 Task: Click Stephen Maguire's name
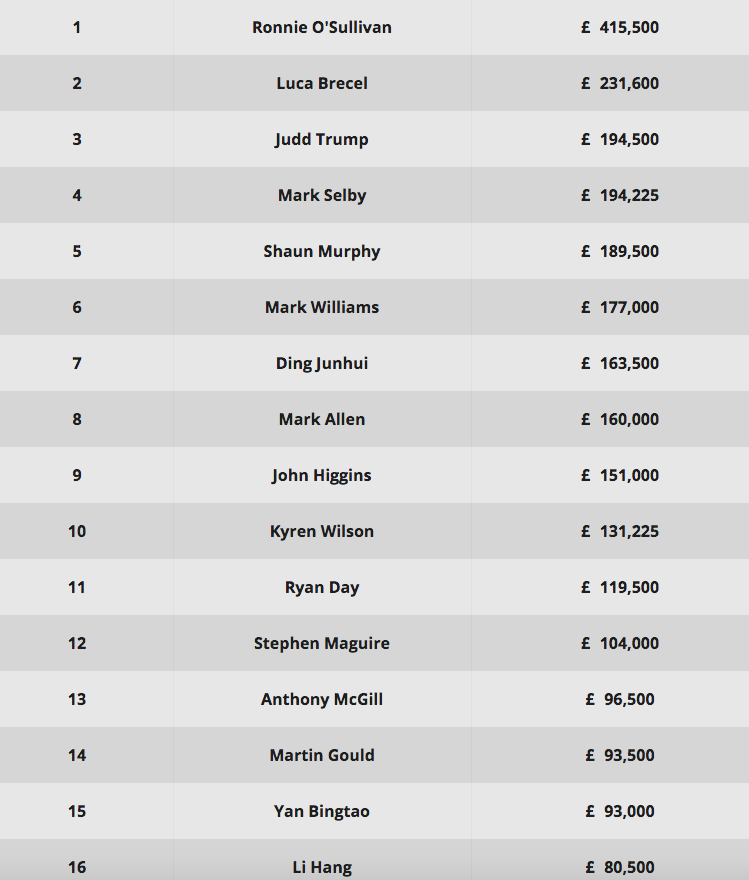[321, 643]
